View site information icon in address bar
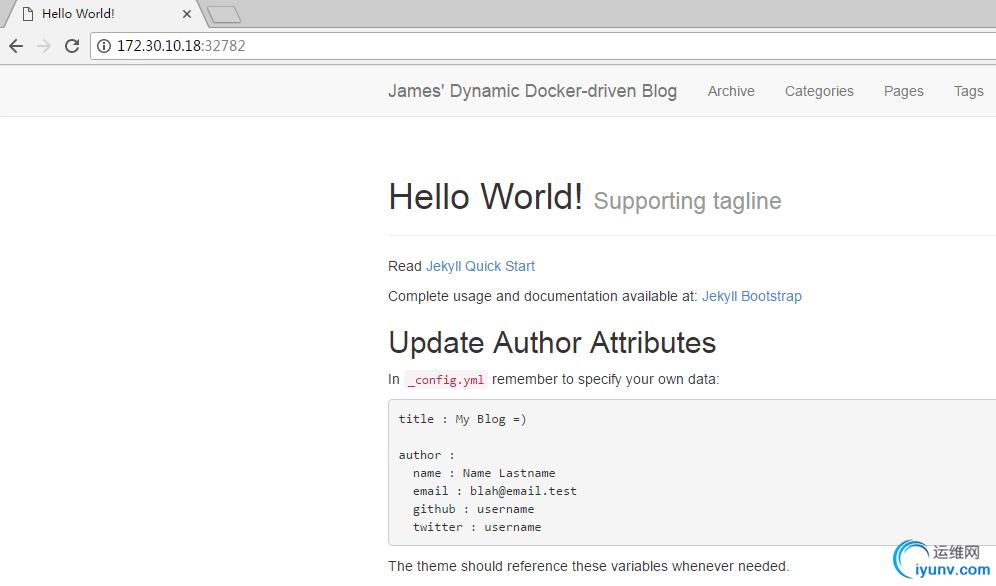 pos(104,46)
